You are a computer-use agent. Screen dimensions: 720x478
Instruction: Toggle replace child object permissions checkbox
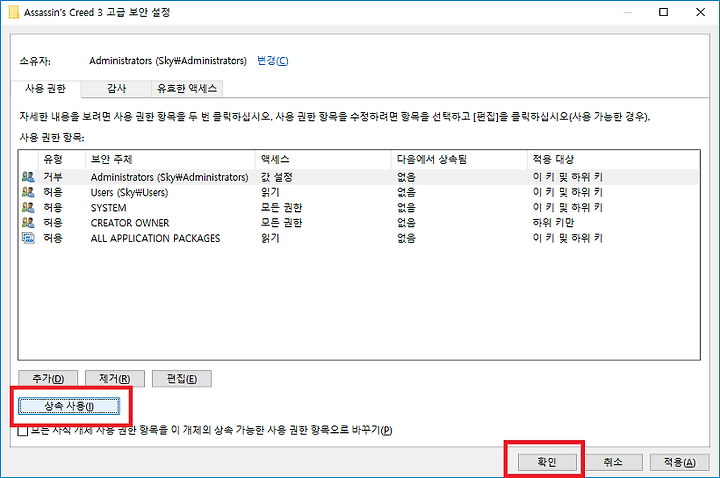(22, 431)
